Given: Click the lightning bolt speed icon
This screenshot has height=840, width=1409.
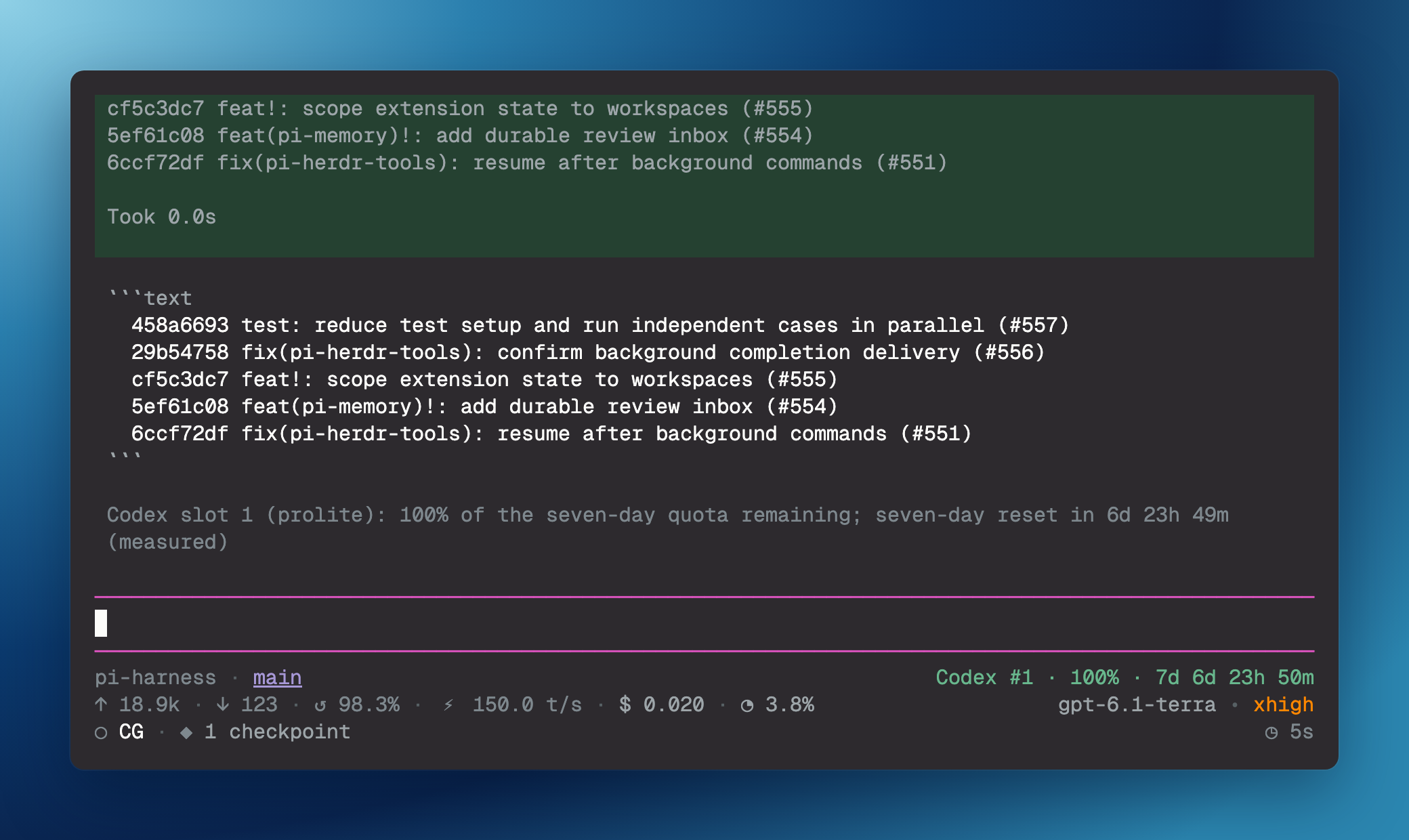Looking at the screenshot, I should (x=448, y=705).
